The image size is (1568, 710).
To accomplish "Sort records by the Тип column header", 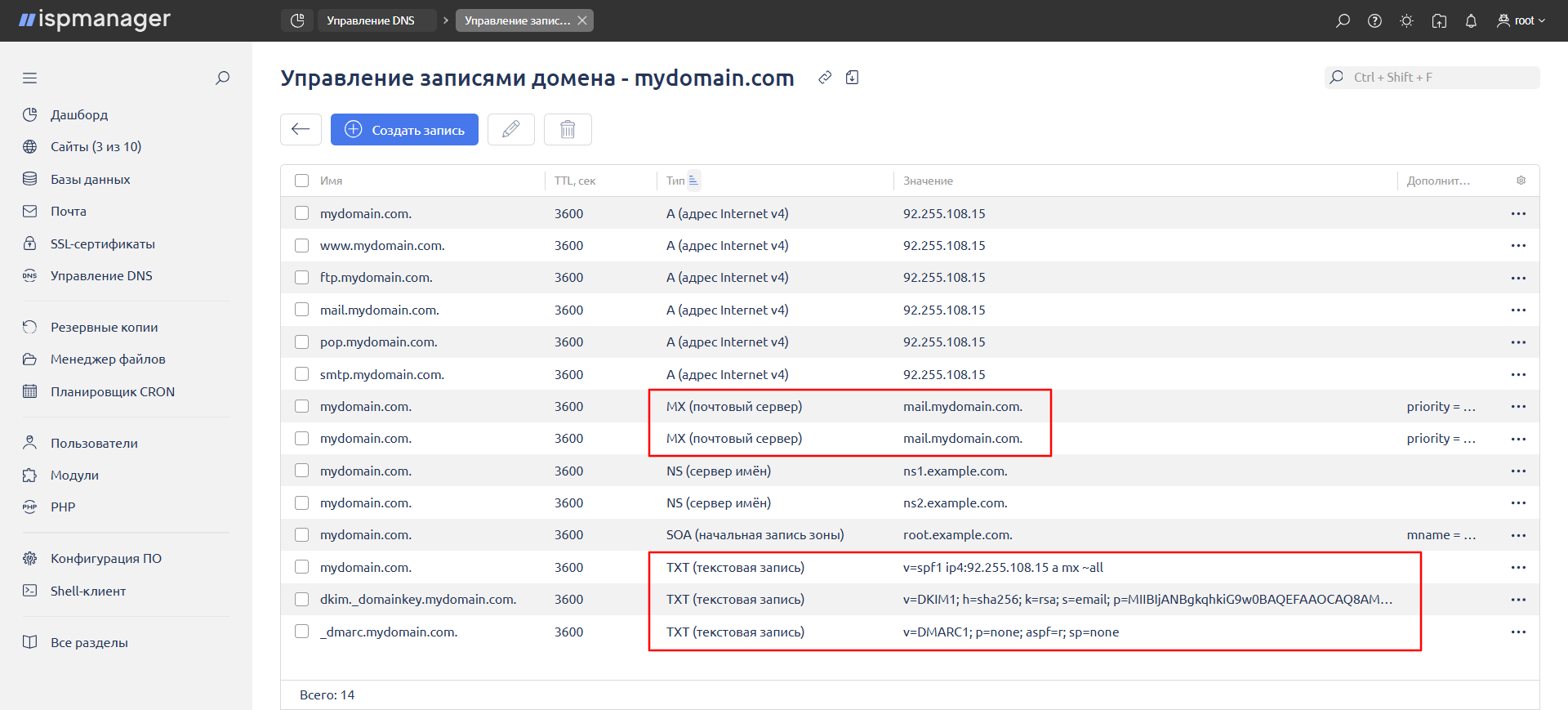I will (x=675, y=181).
